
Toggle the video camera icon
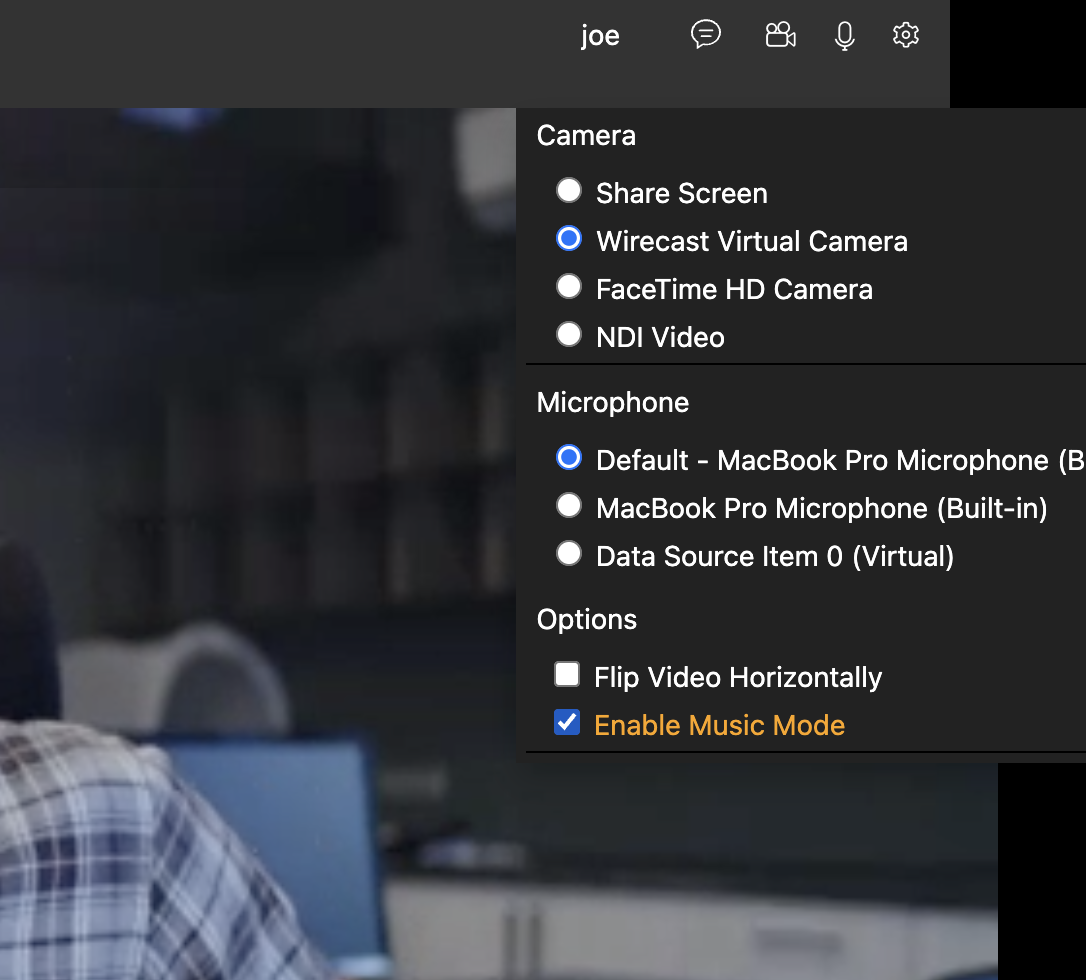coord(781,35)
